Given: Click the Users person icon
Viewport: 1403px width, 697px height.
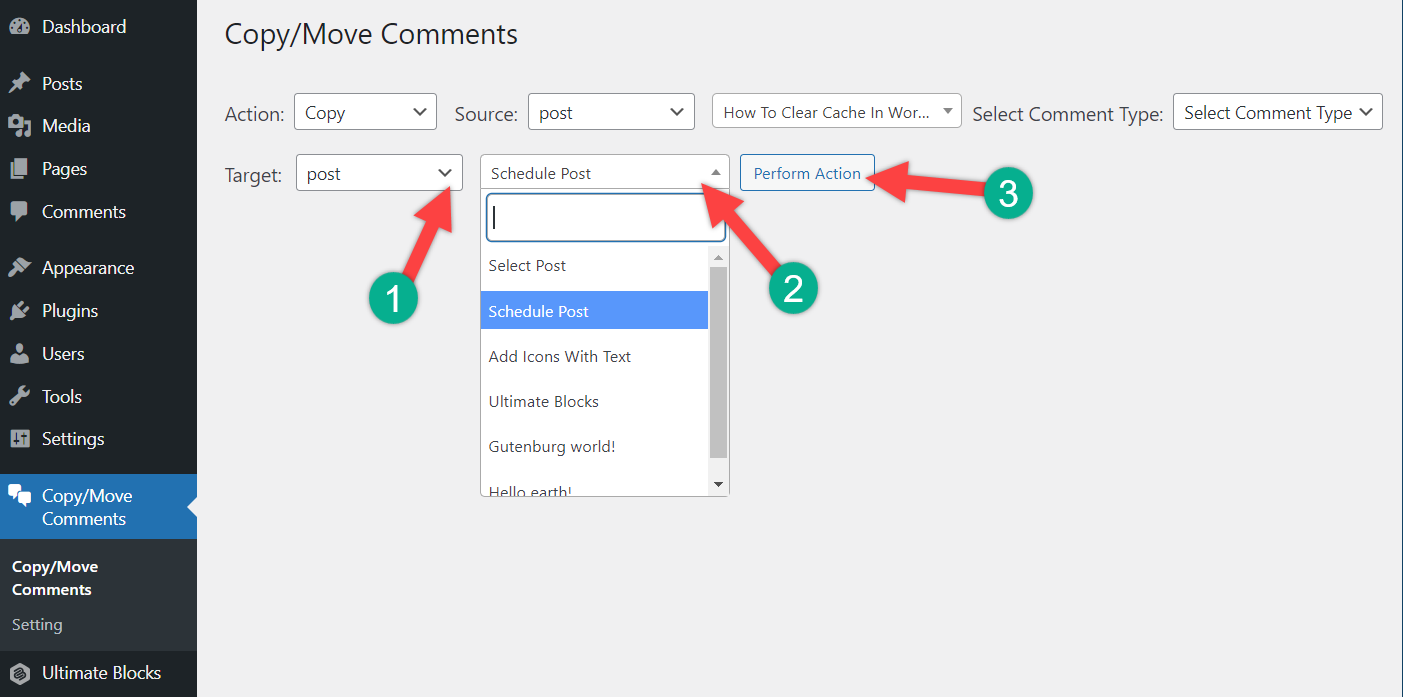Looking at the screenshot, I should (x=19, y=354).
